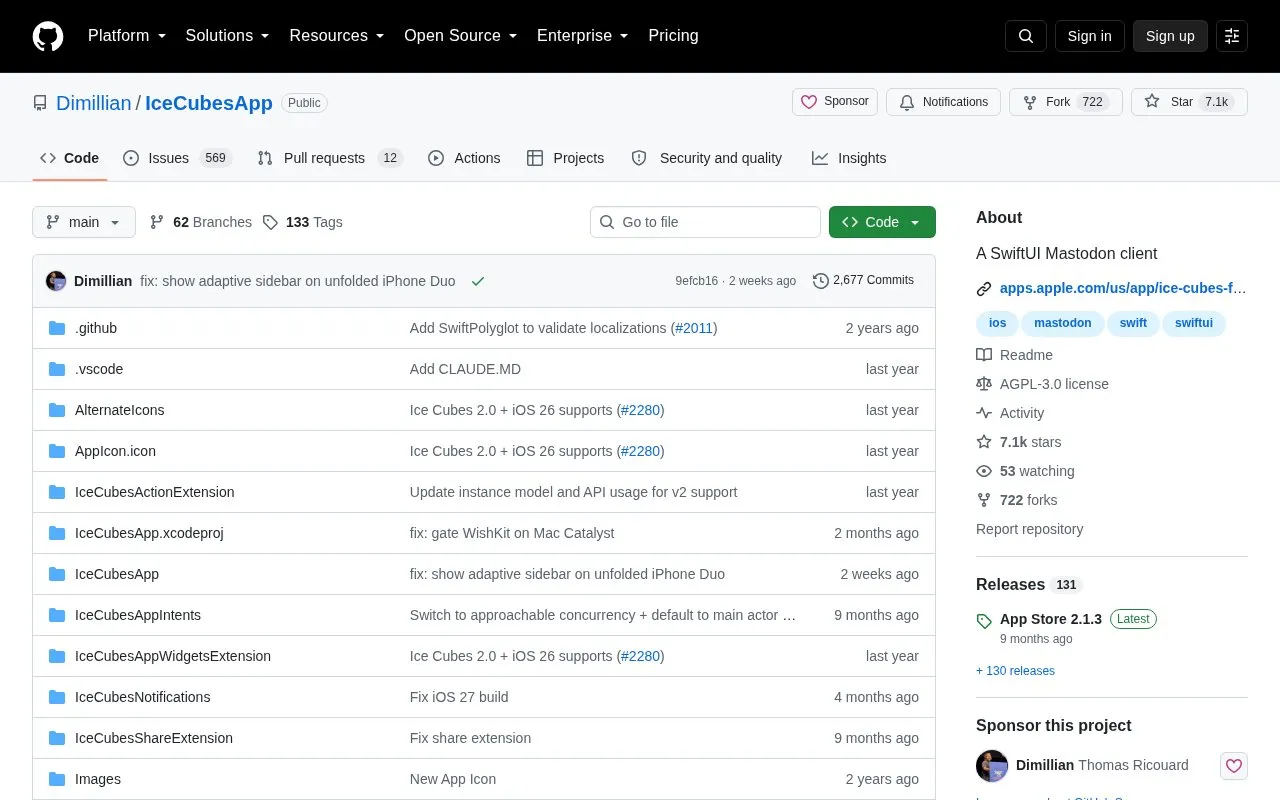Image resolution: width=1280 pixels, height=800 pixels.
Task: Open the apps.apple.com website link
Action: [x=1123, y=288]
